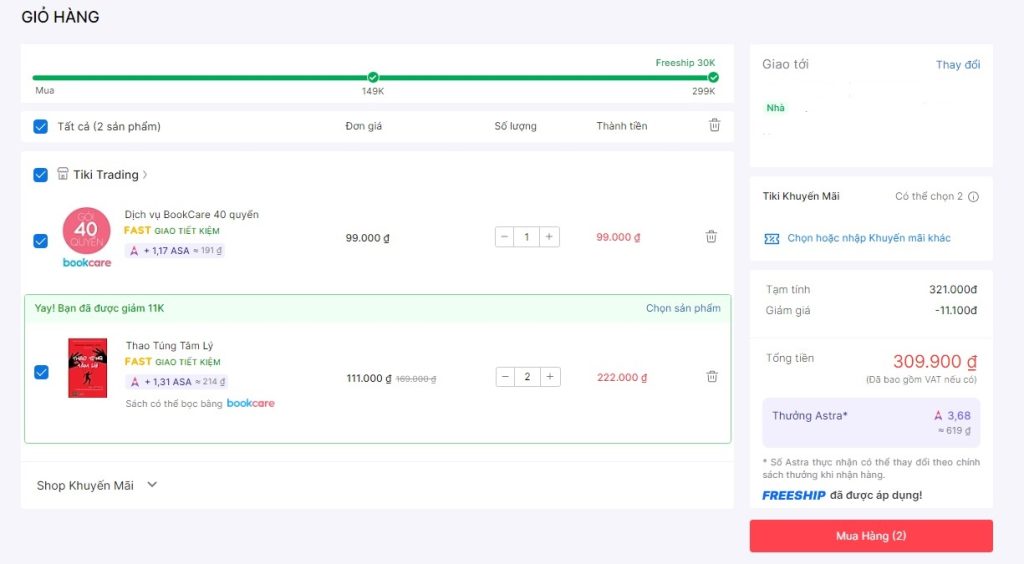Open info icon next to Có thể chọn 2
Screen dimensions: 1024x564
click(x=973, y=196)
